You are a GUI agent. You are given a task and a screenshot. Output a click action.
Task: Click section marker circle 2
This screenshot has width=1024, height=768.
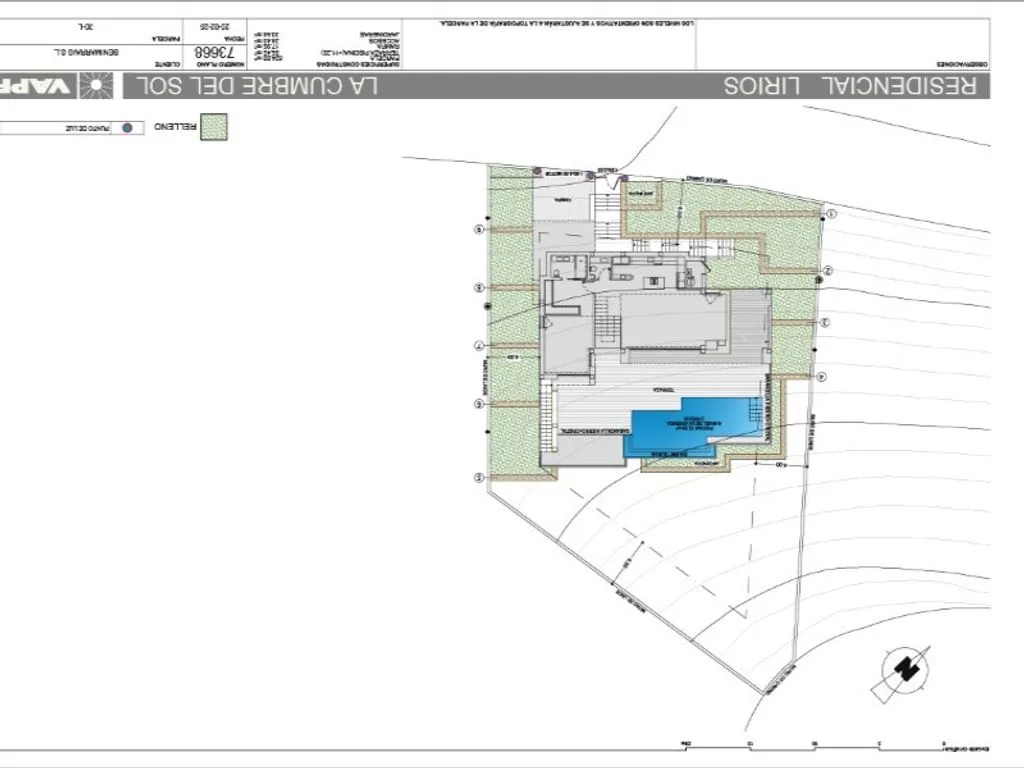tap(828, 270)
